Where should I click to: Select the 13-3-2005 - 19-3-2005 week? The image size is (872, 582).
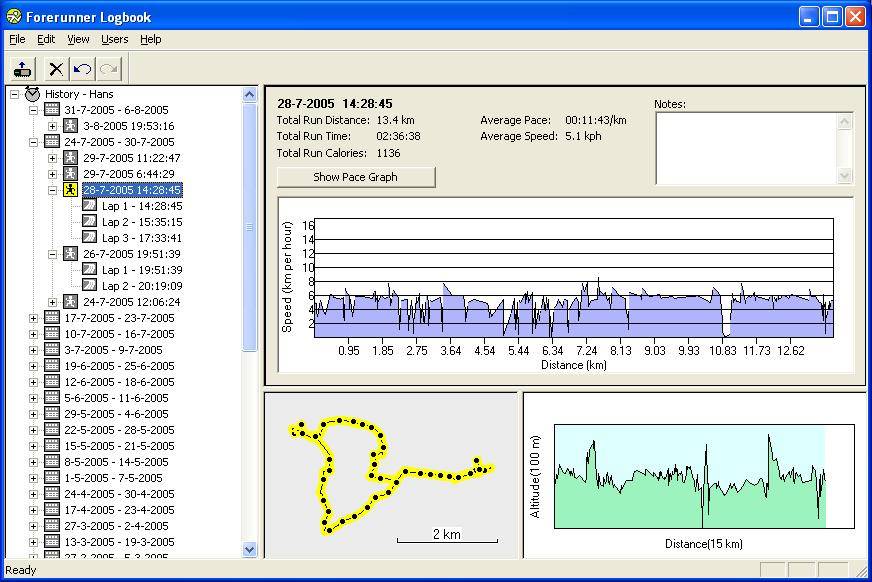[x=119, y=542]
